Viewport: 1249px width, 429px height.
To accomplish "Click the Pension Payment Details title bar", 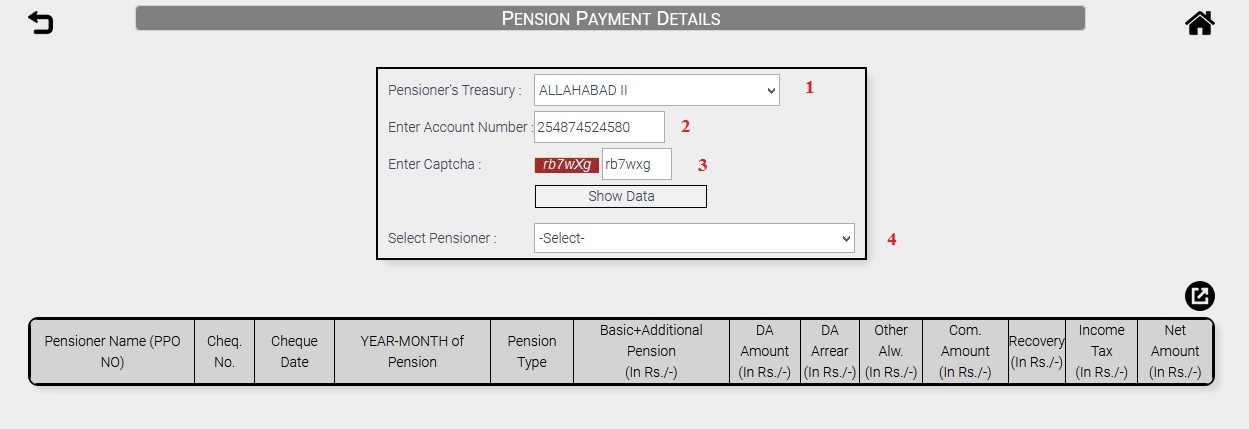I will click(x=610, y=18).
